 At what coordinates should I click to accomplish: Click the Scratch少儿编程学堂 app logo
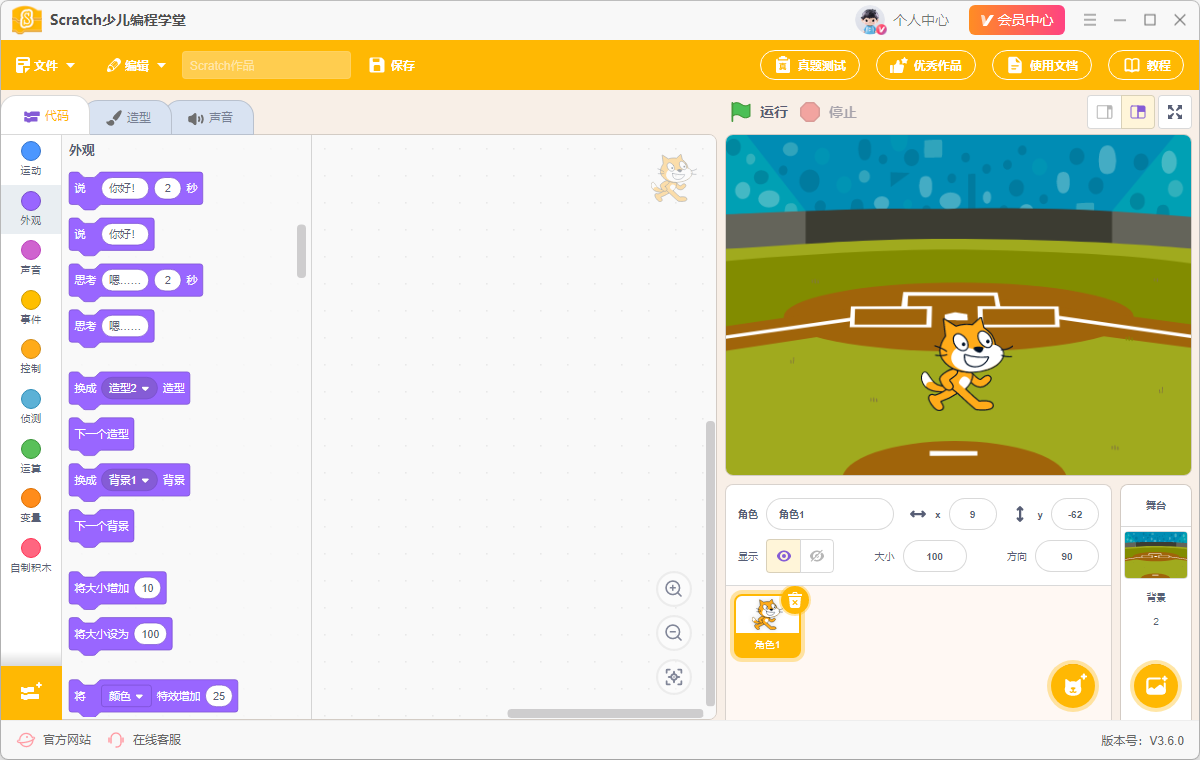point(27,20)
